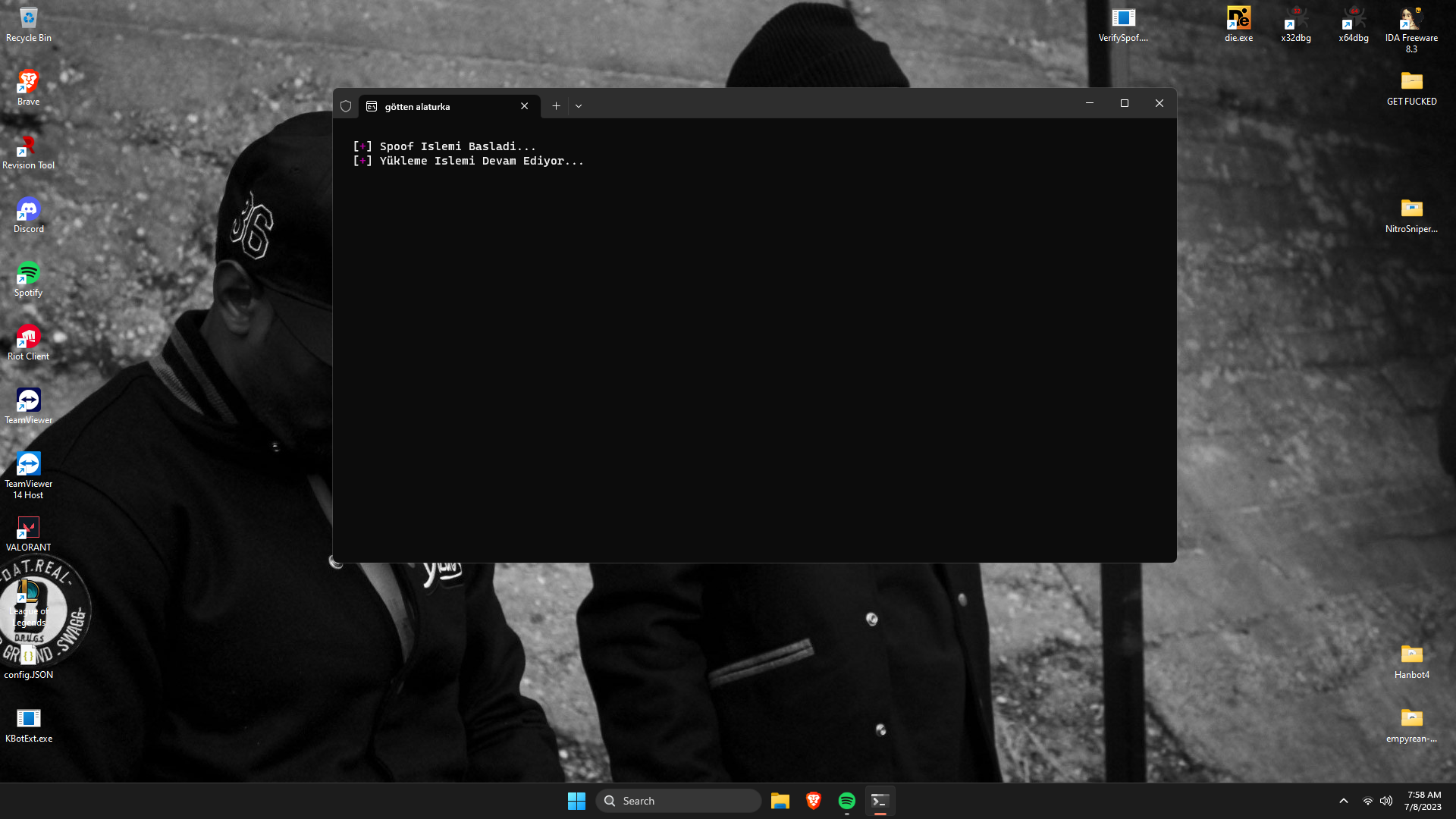This screenshot has width=1456, height=819.
Task: Select the Riot Client desktop shortcut
Action: click(28, 343)
